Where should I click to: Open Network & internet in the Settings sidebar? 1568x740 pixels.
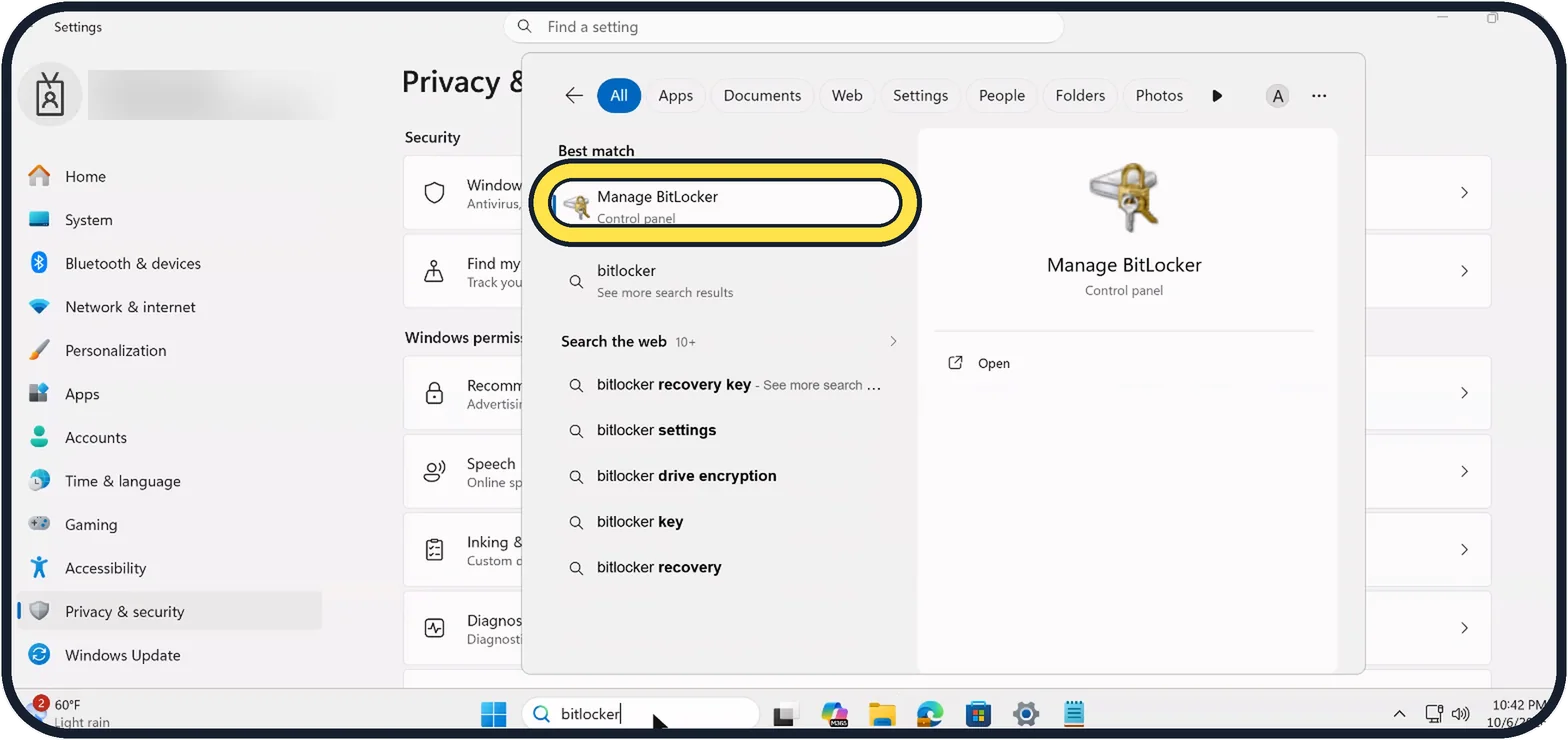click(x=170, y=307)
